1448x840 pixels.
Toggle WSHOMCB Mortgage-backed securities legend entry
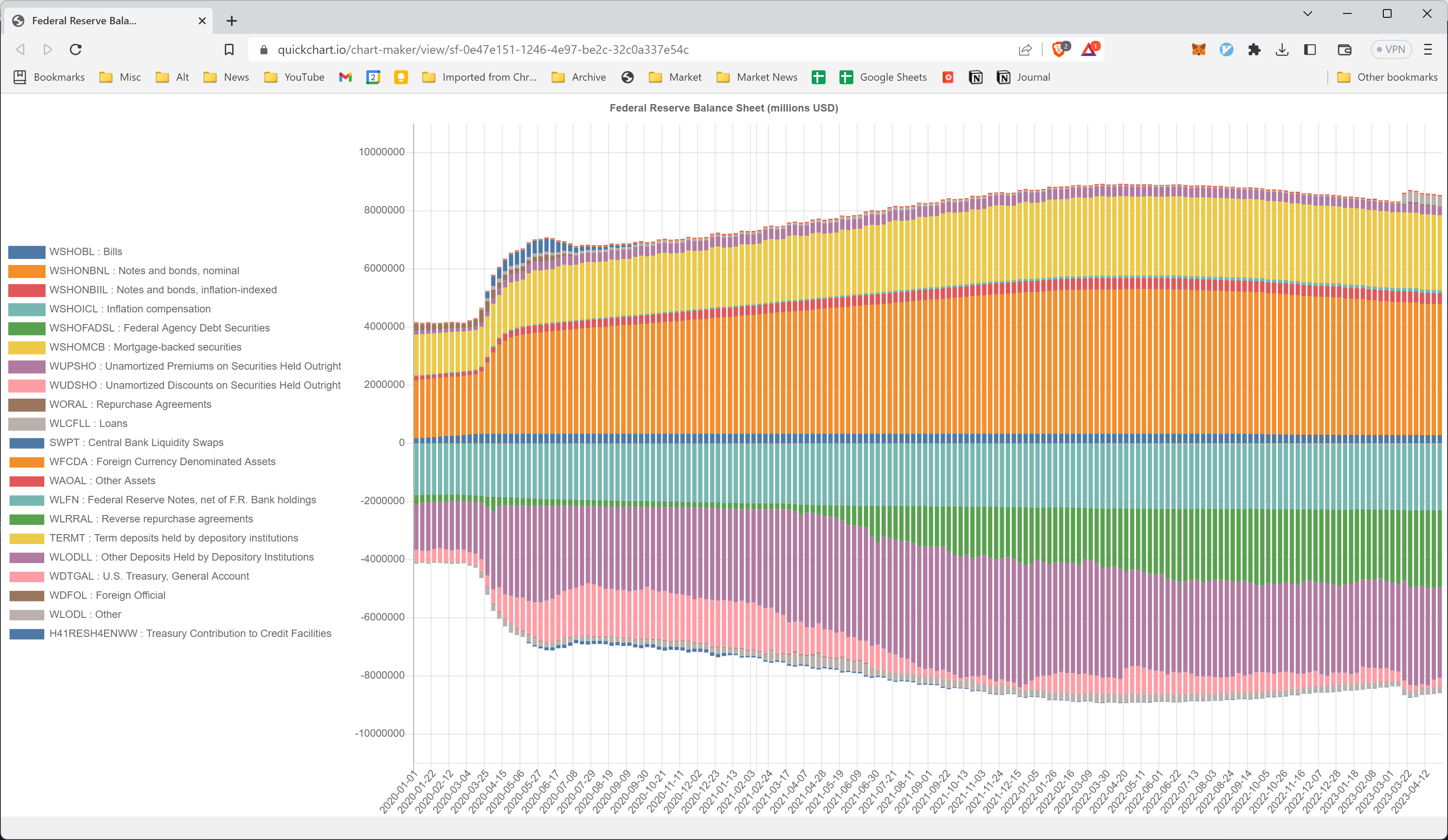click(145, 347)
